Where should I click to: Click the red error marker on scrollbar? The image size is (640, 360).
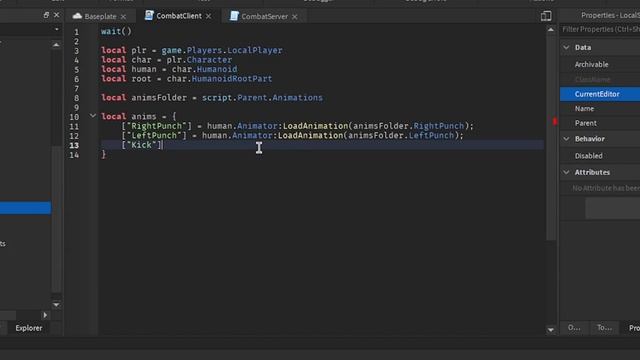555,121
